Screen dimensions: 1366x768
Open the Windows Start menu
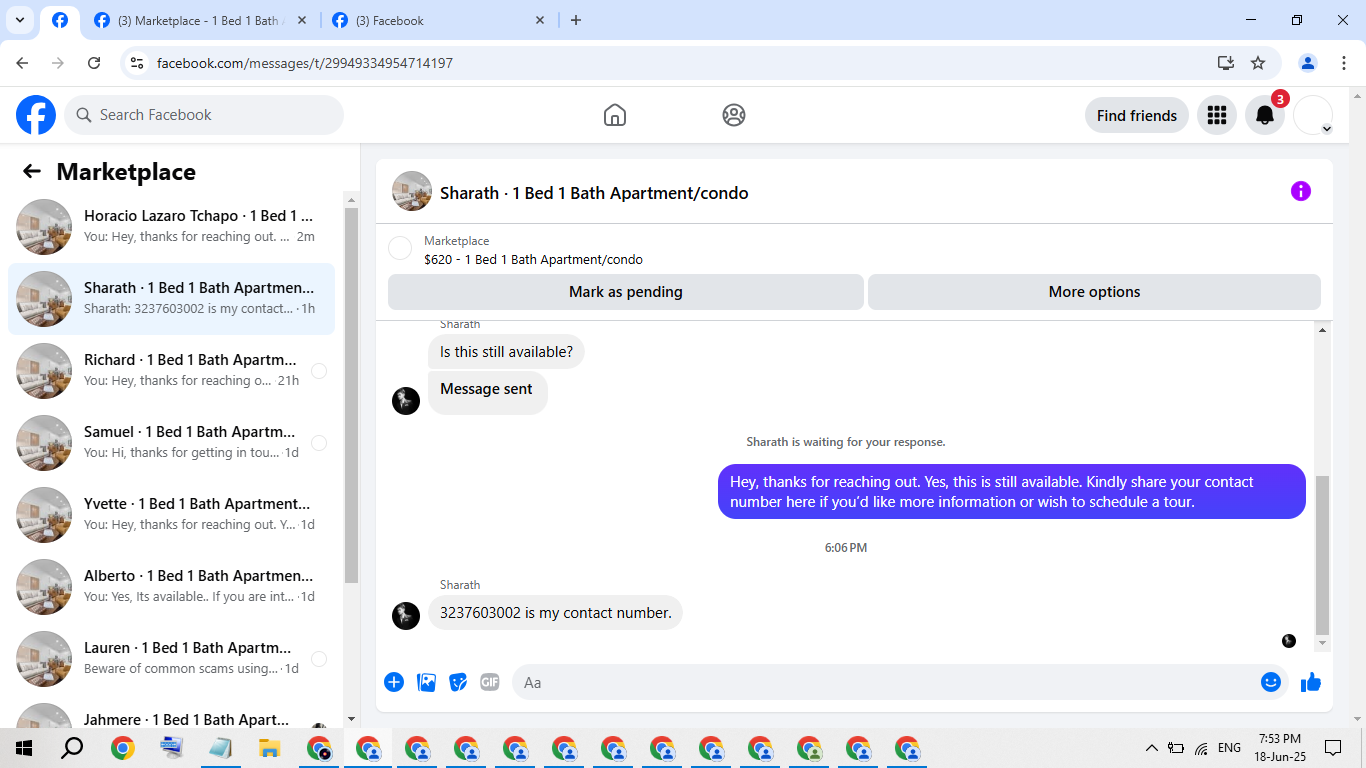[24, 748]
